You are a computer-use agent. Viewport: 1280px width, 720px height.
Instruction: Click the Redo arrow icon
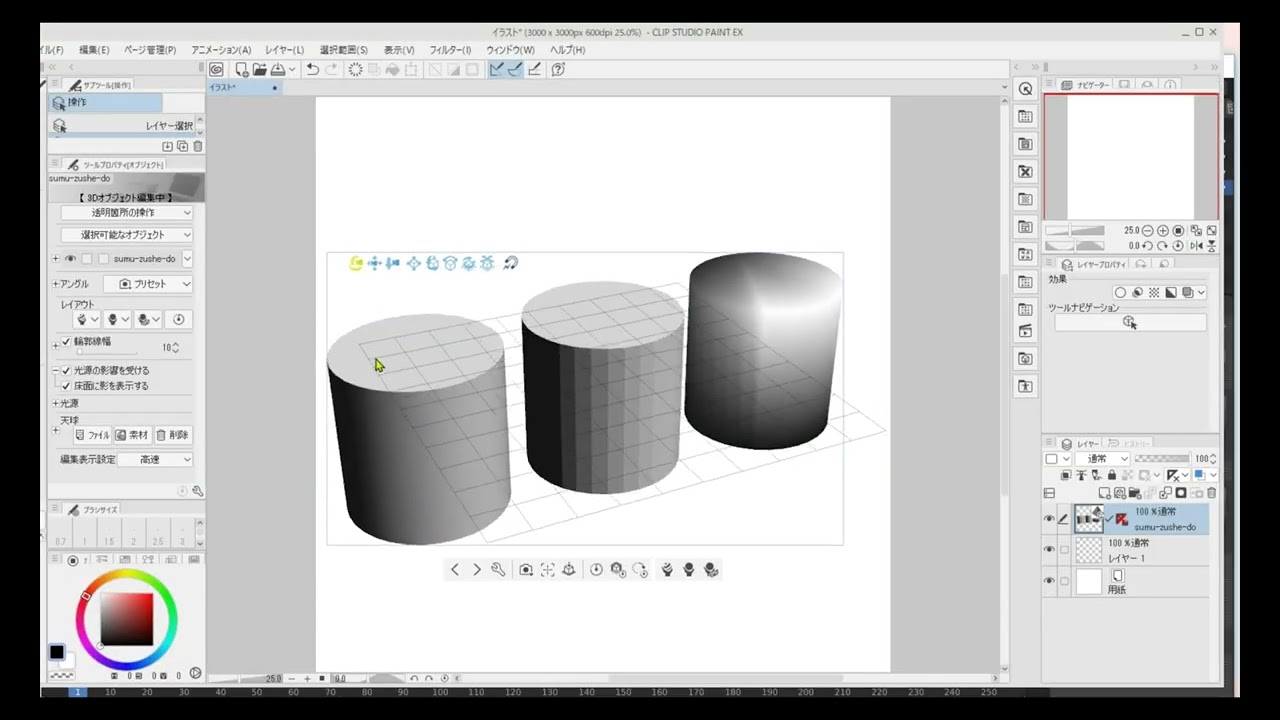click(331, 69)
